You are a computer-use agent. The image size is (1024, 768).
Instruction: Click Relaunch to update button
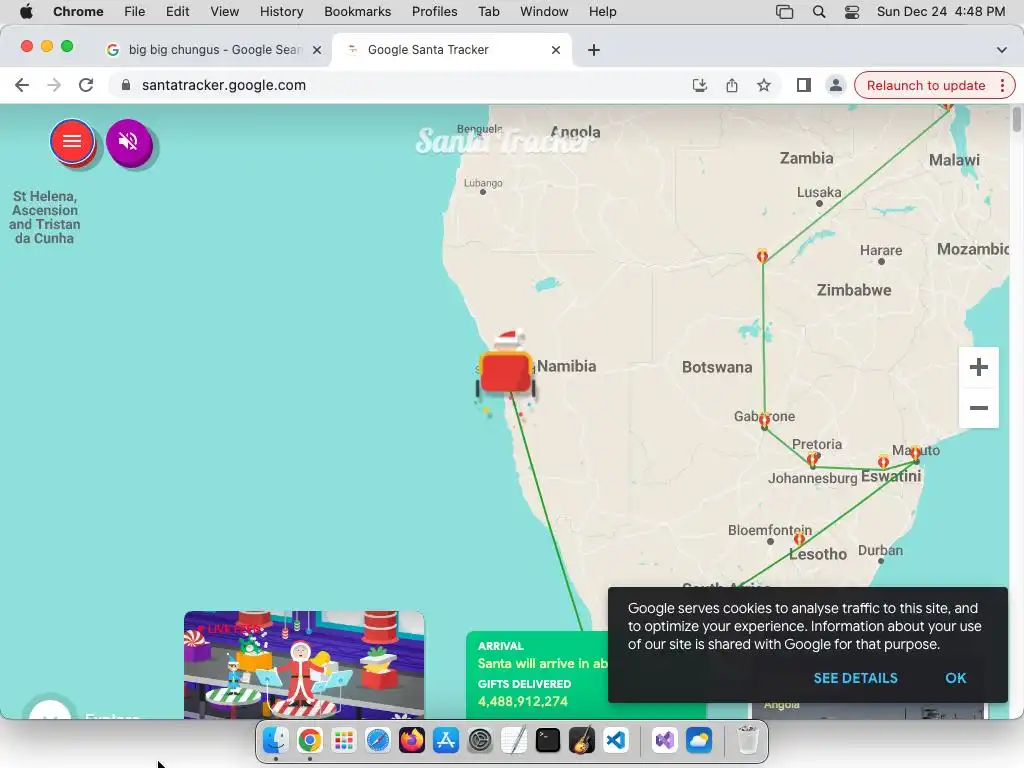(x=925, y=86)
